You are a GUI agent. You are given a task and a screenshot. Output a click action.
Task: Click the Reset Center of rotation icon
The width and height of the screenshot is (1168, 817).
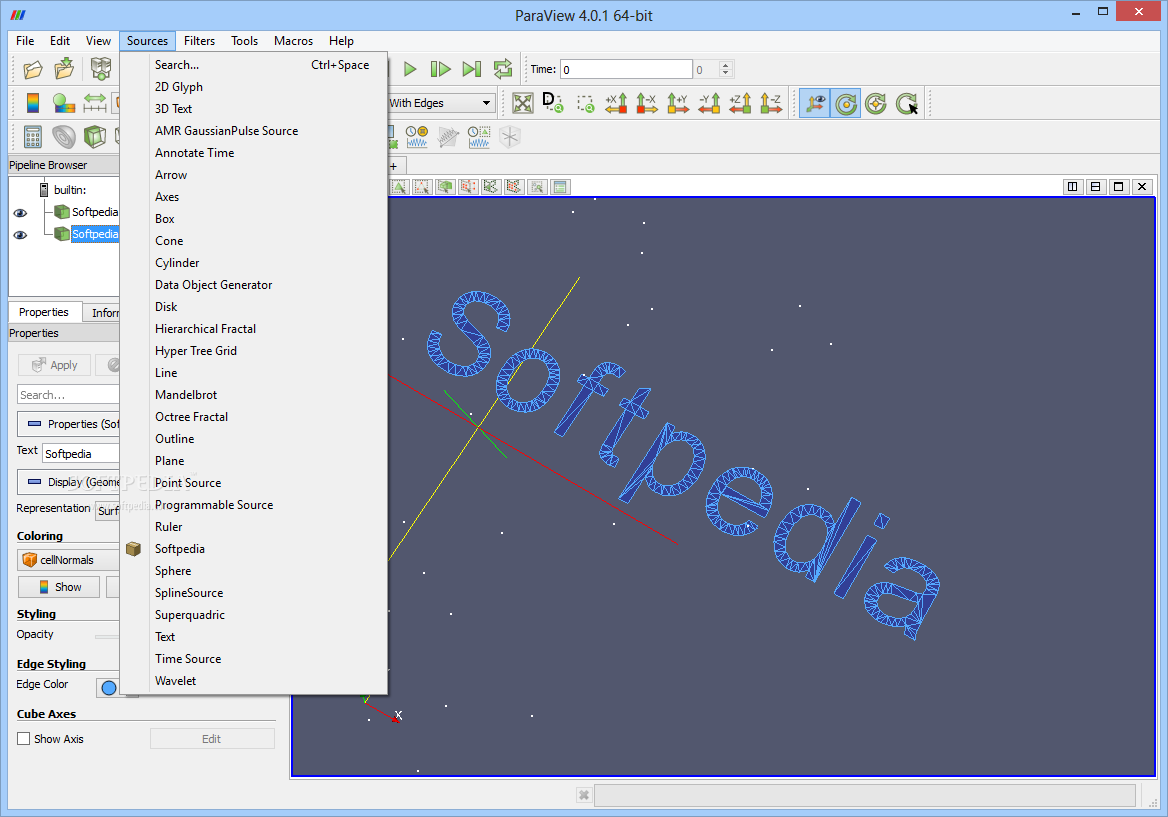tap(876, 104)
